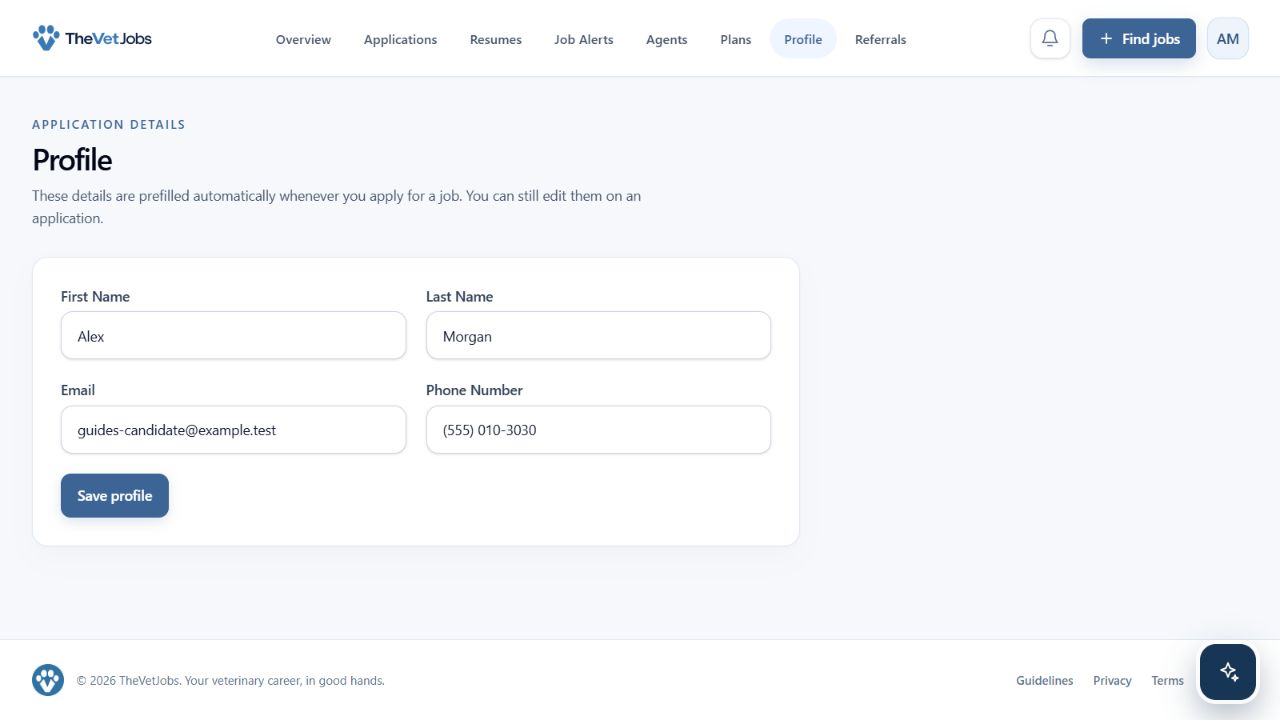Go to the Overview tab
The width and height of the screenshot is (1280, 720).
point(303,39)
